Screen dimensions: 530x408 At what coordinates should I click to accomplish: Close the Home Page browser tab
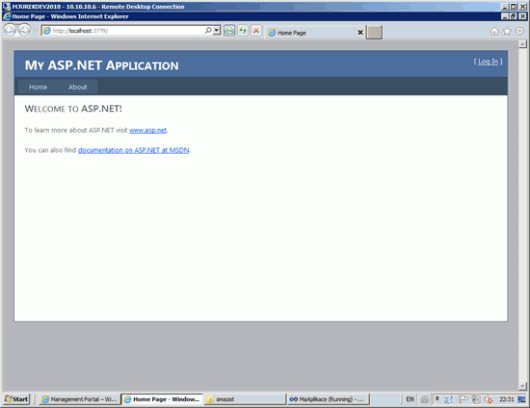coord(360,32)
